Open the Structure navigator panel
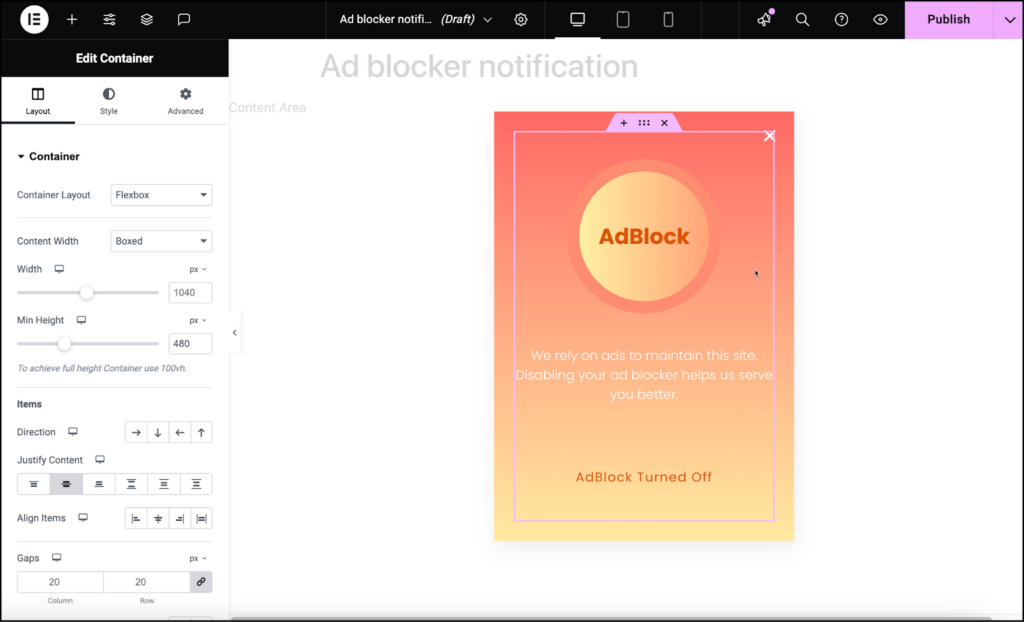This screenshot has width=1024, height=622. (146, 19)
